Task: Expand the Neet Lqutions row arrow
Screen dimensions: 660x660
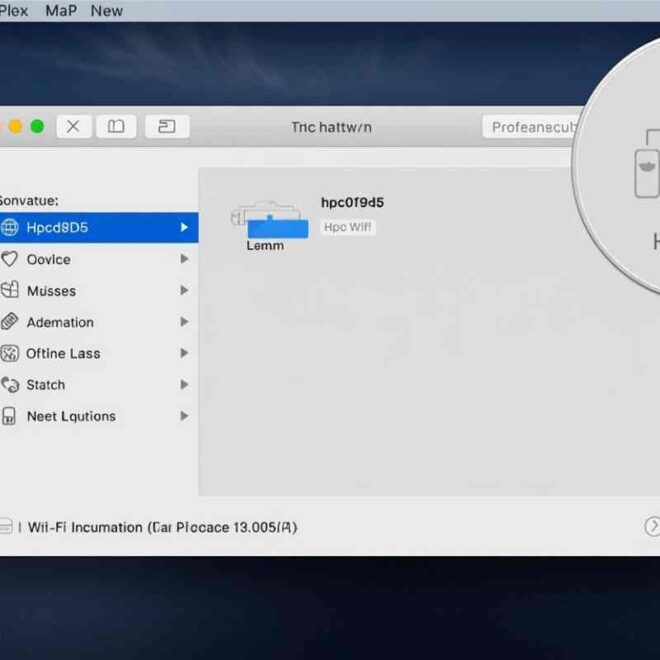Action: pos(184,416)
